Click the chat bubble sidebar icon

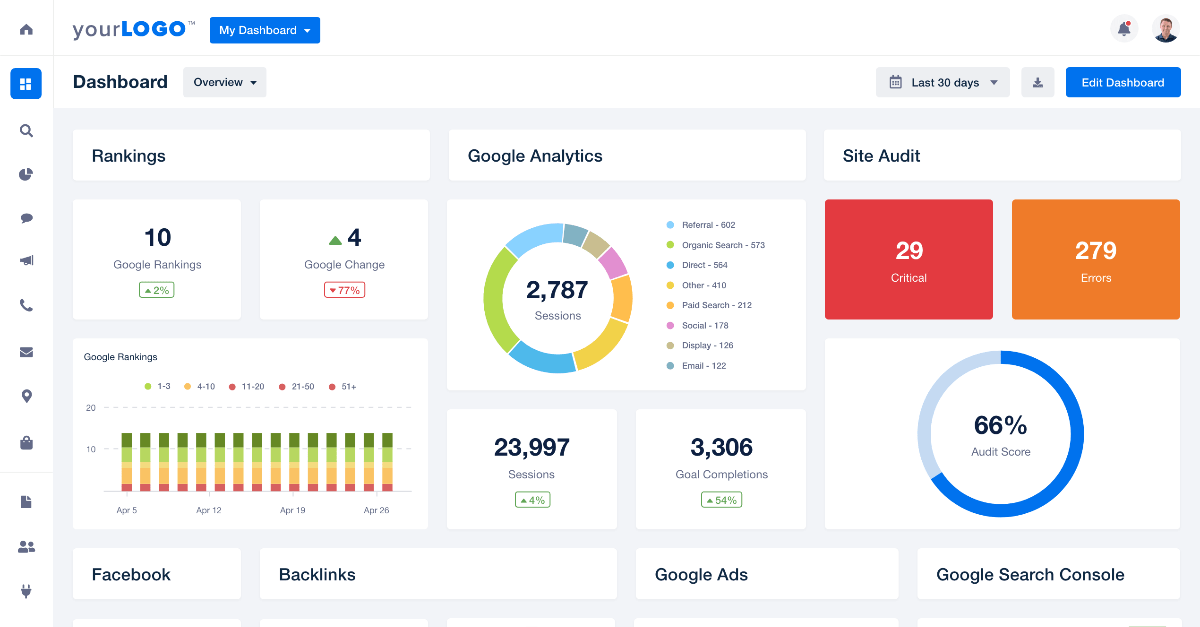(x=26, y=218)
